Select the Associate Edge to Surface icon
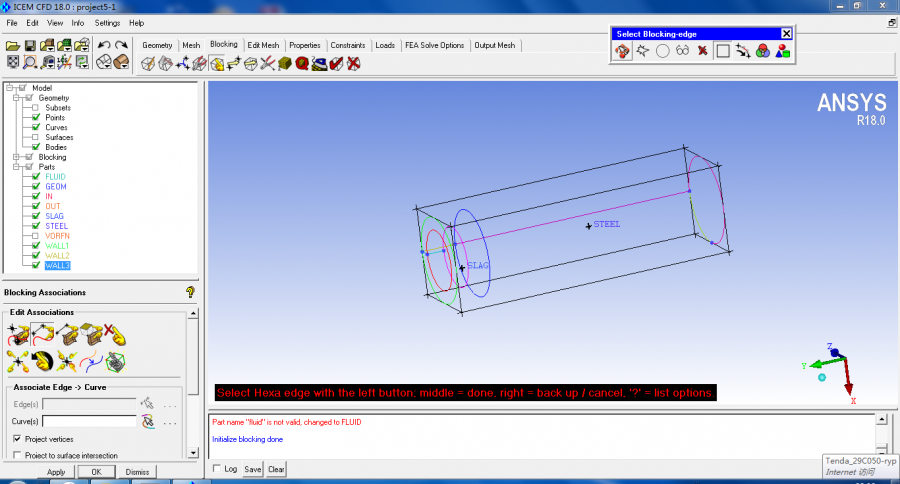Viewport: 900px width, 484px height. [x=67, y=334]
